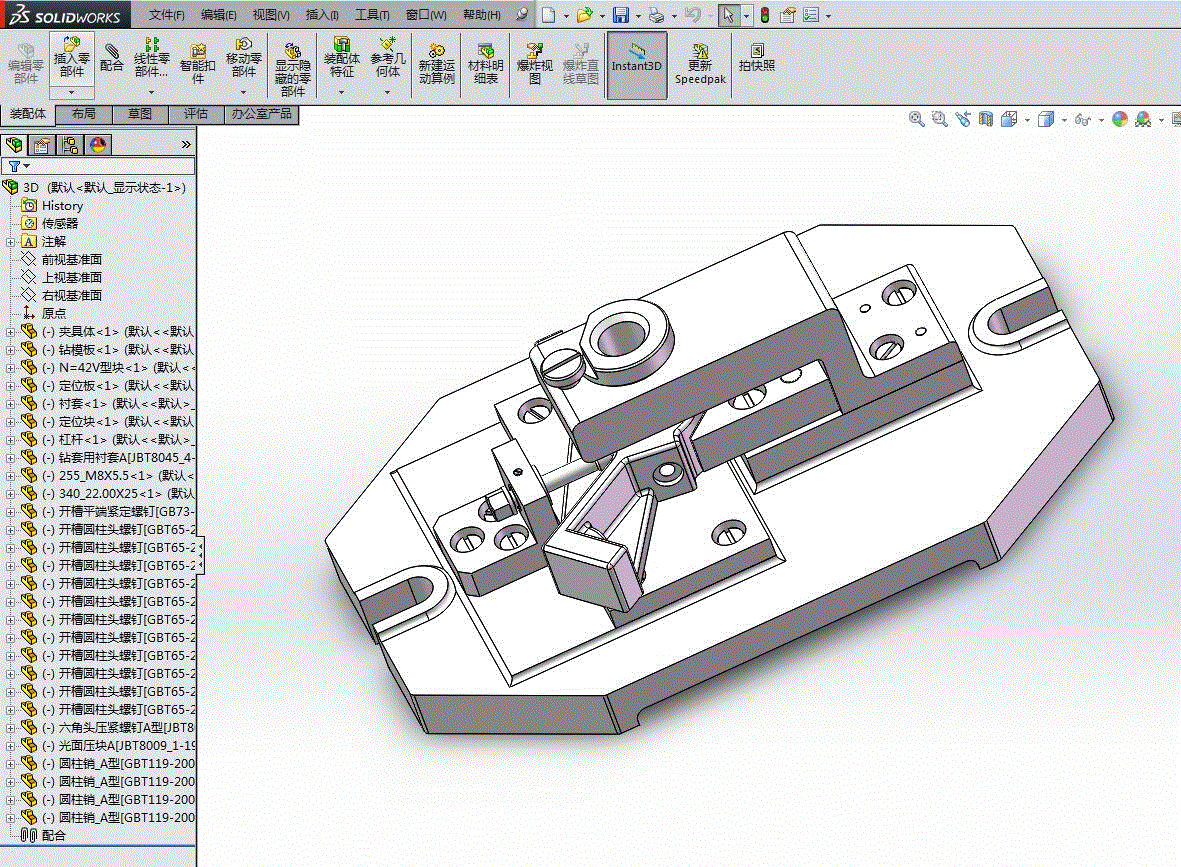This screenshot has width=1181, height=867.
Task: Open the DisplayManager color sphere tab
Action: (98, 145)
